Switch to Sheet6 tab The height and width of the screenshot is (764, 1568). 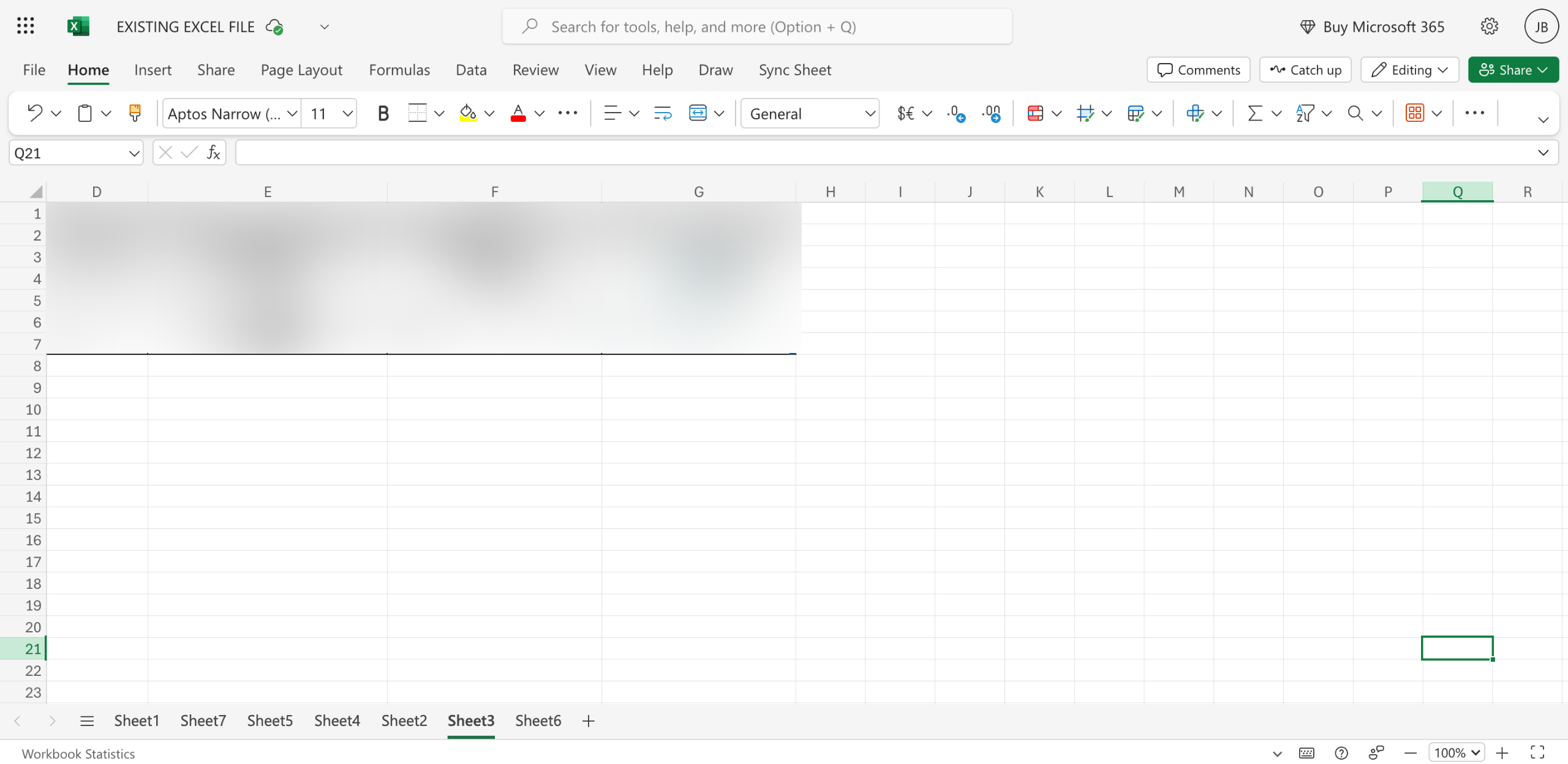(538, 721)
